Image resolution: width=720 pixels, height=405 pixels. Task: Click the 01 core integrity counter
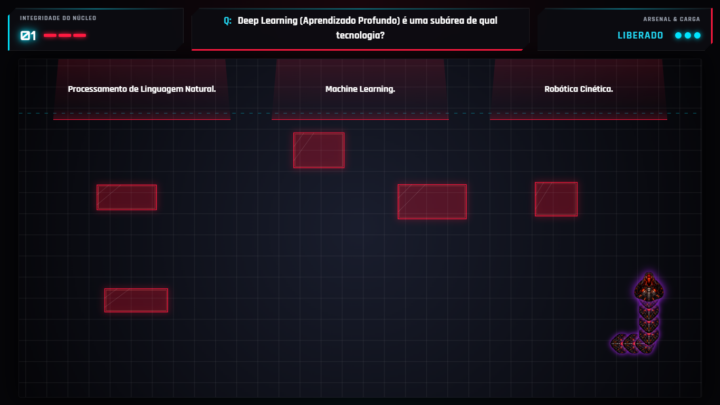point(29,35)
